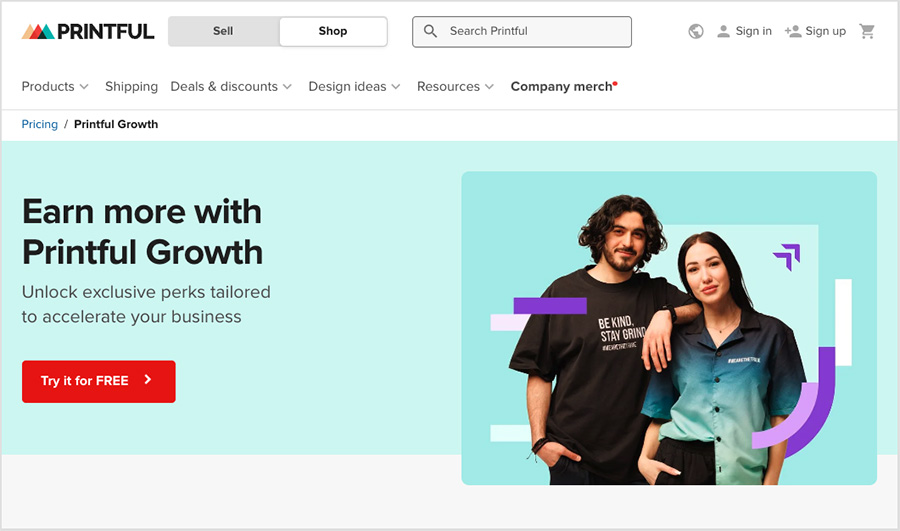The width and height of the screenshot is (900, 531).
Task: Click the hero image of two models
Action: point(669,328)
